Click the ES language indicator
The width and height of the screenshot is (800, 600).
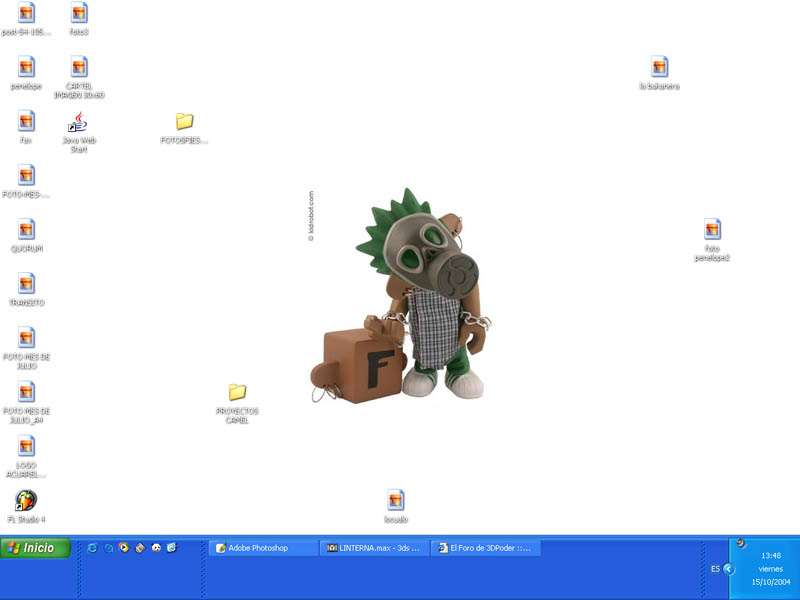(x=715, y=569)
